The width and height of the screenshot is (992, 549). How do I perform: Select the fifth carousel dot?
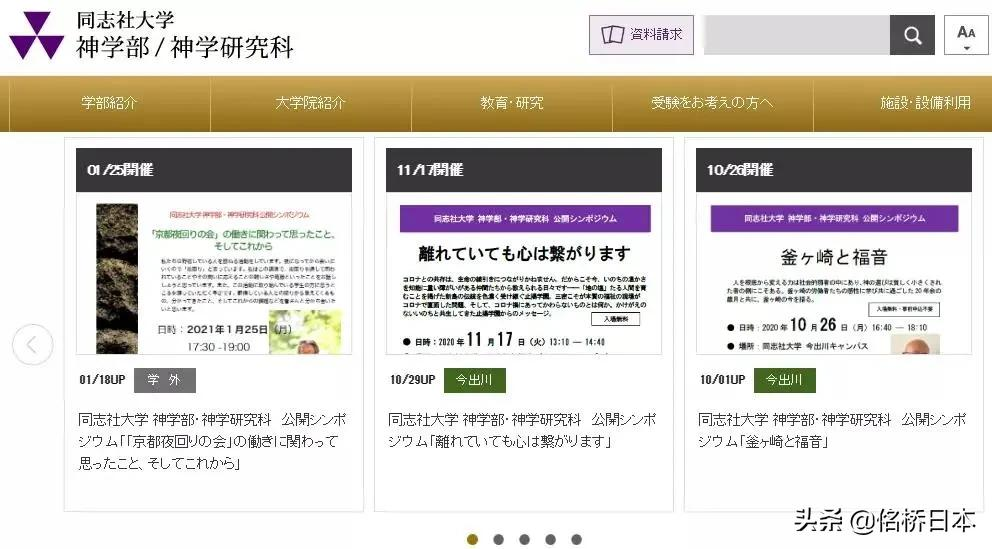[576, 540]
